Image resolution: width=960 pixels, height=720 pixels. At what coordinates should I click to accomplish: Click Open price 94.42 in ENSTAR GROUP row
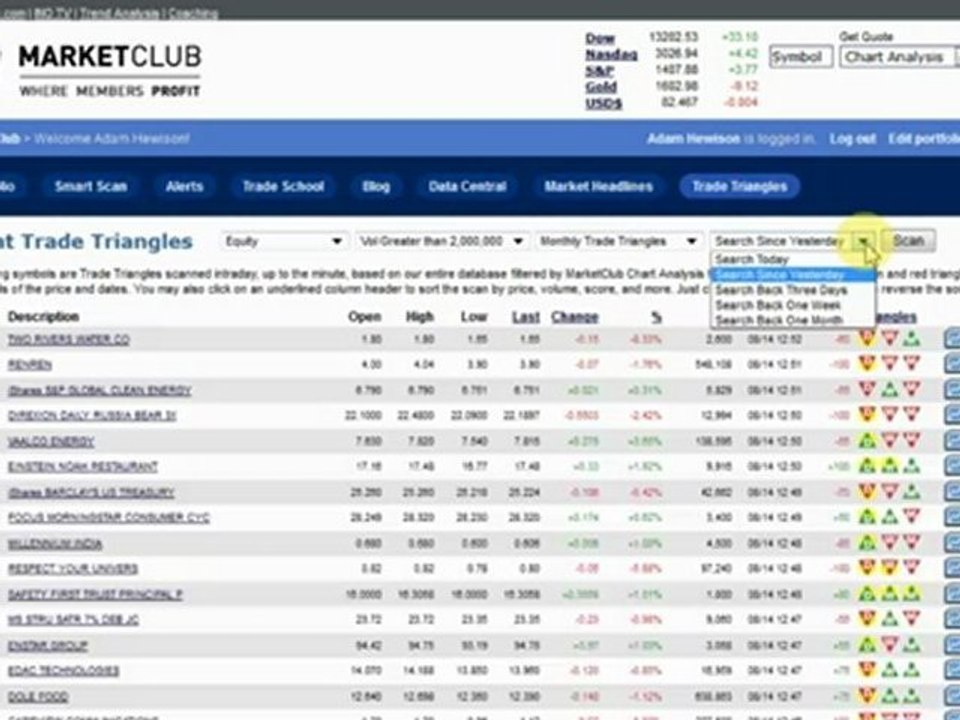[x=368, y=645]
